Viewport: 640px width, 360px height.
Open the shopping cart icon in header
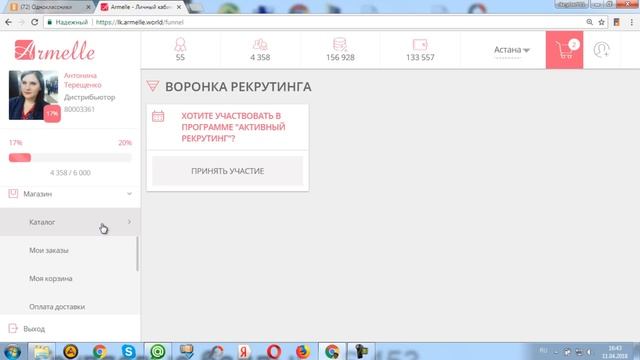[564, 50]
